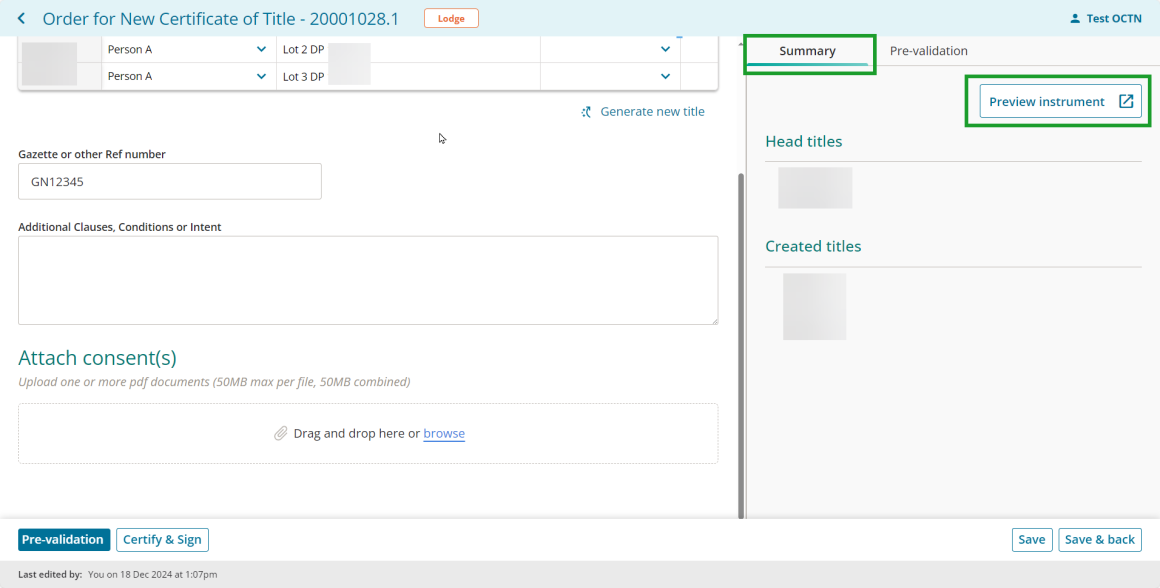Image resolution: width=1160 pixels, height=588 pixels.
Task: Switch to the Pre-validation tab
Action: 928,51
